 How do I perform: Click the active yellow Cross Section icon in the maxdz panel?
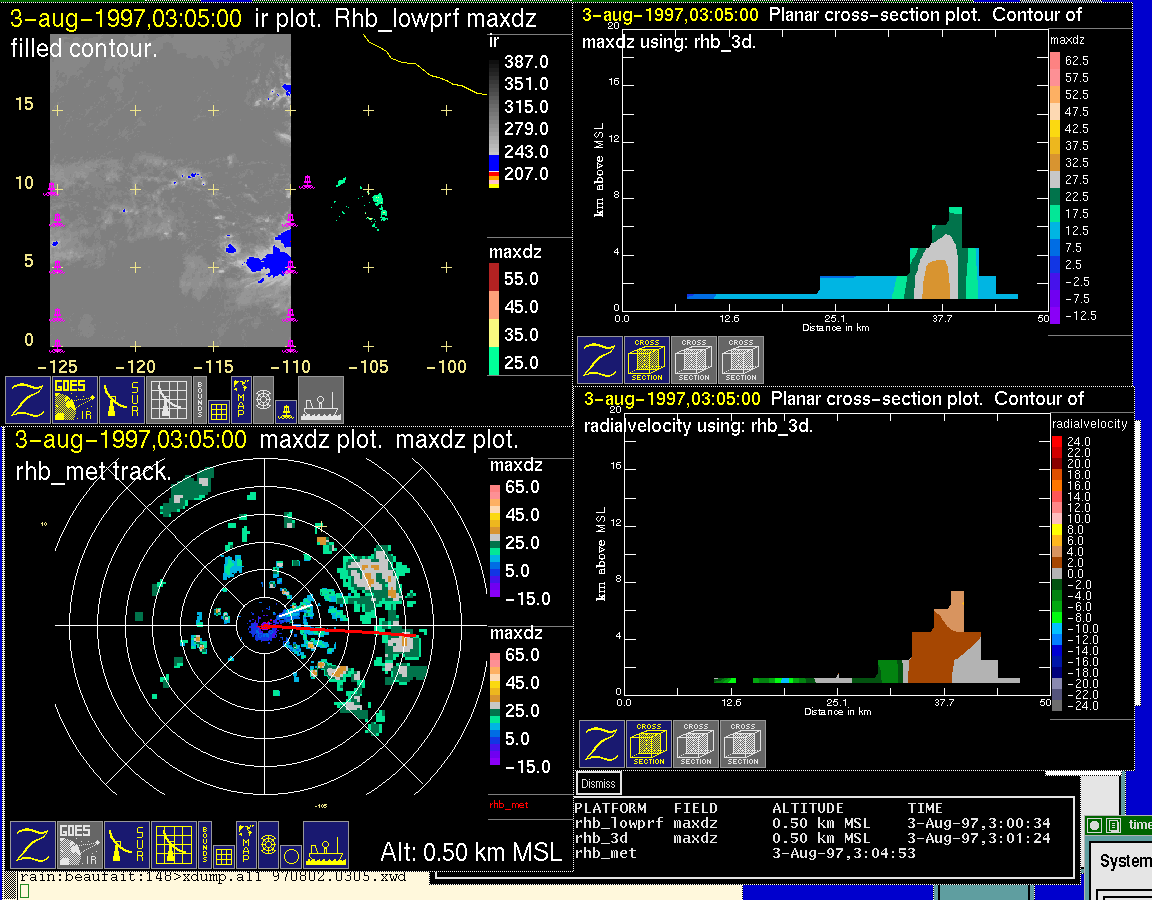pyautogui.click(x=647, y=360)
